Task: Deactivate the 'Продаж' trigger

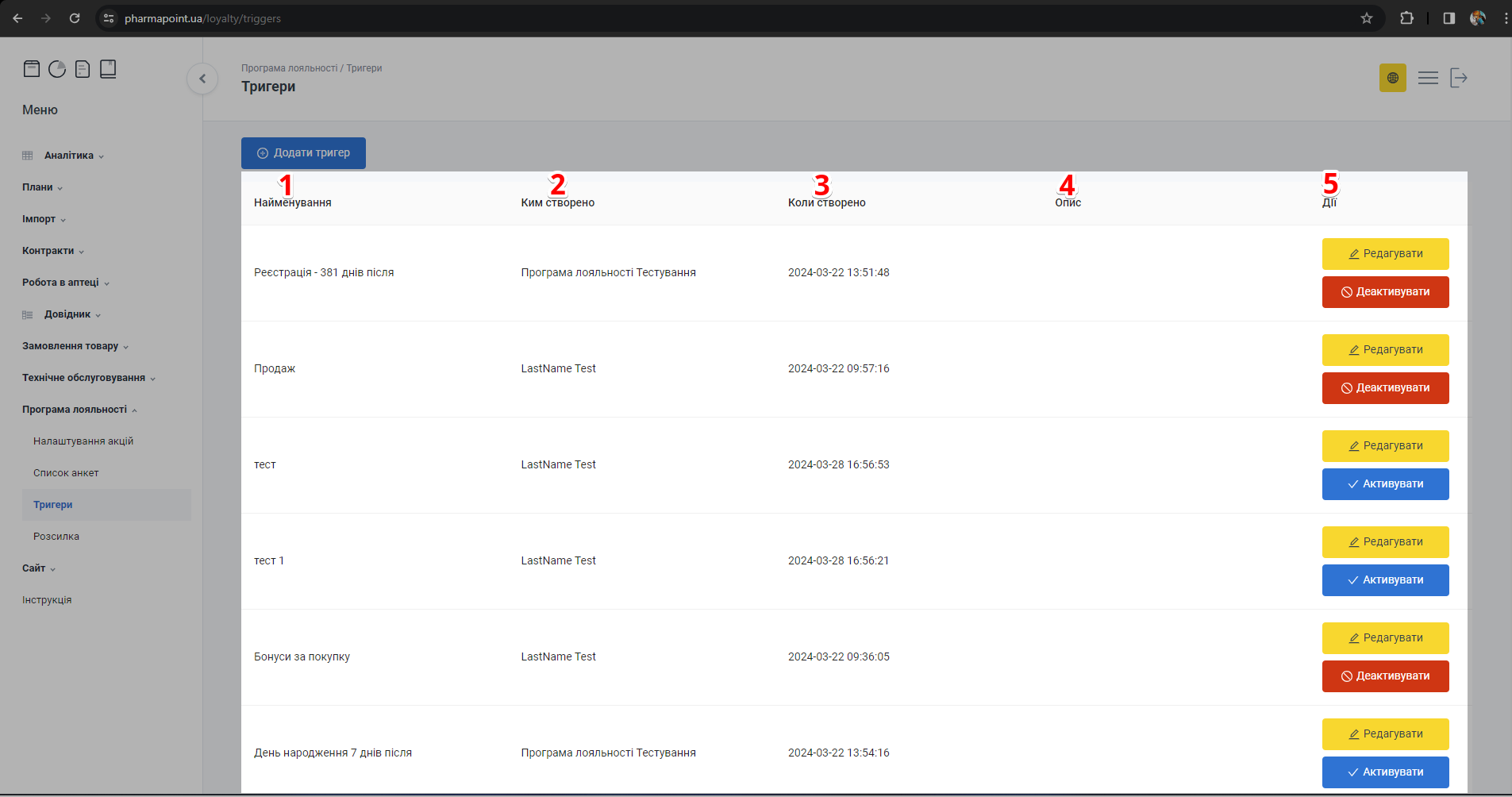Action: pyautogui.click(x=1385, y=388)
